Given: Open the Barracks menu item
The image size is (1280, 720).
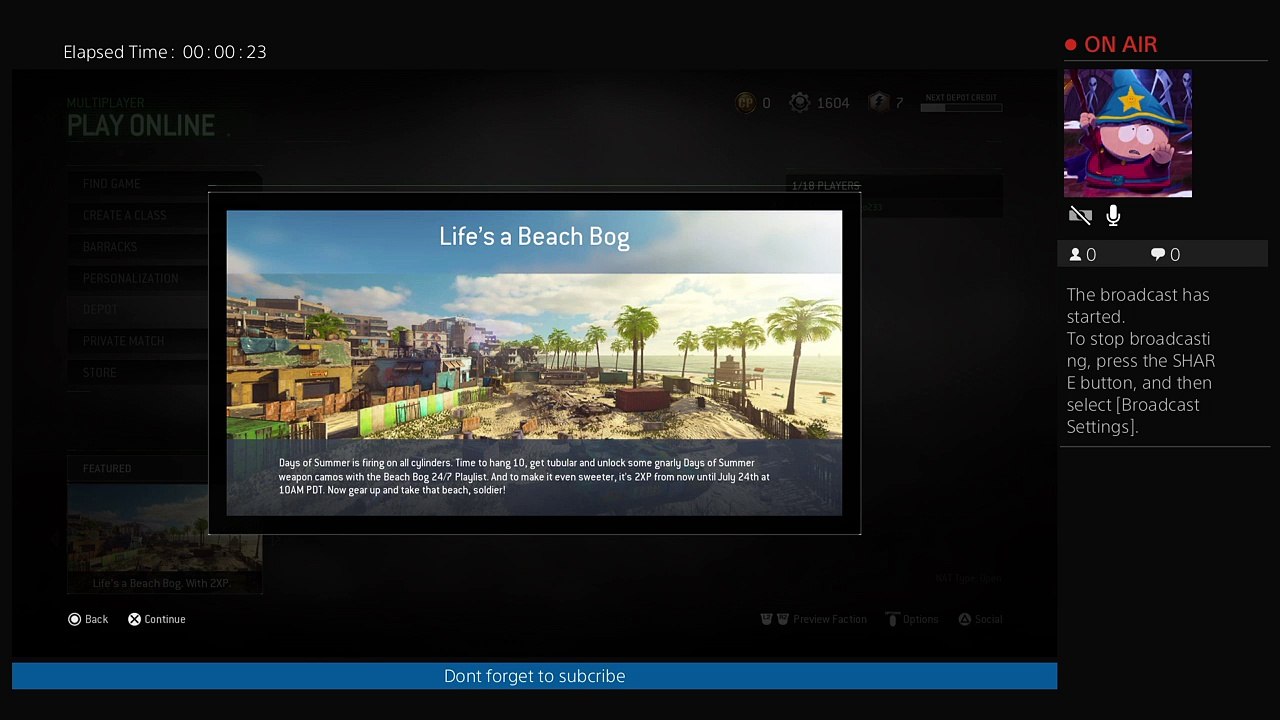Looking at the screenshot, I should click(110, 247).
